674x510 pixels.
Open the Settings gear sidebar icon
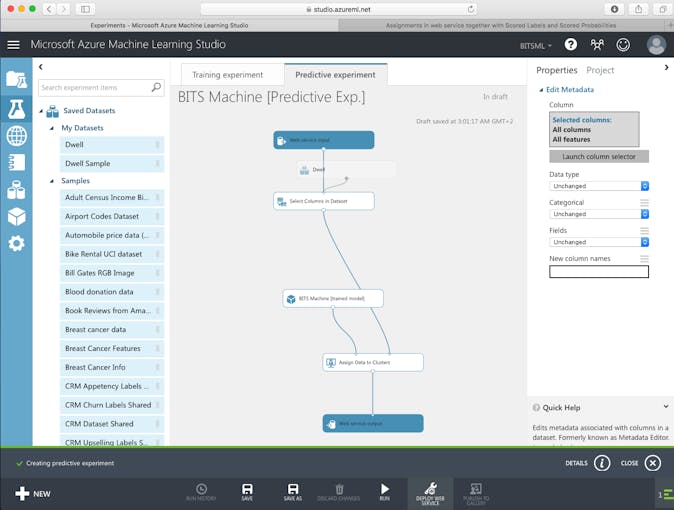pyautogui.click(x=16, y=244)
